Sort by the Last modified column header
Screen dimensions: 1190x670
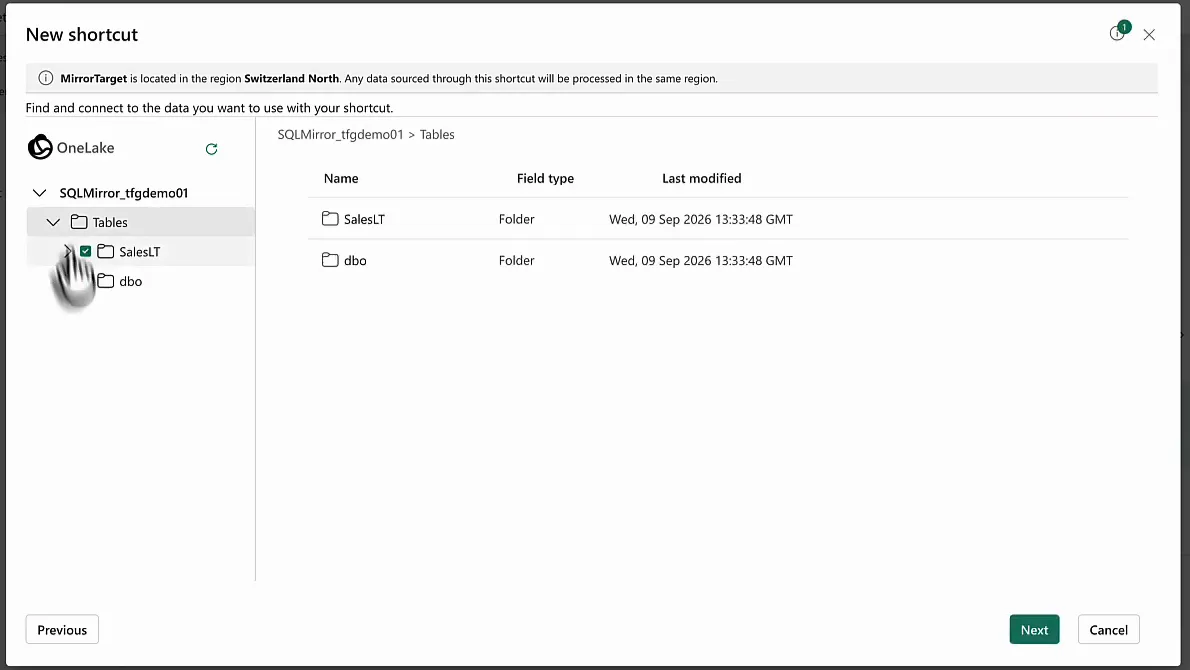[x=701, y=178]
